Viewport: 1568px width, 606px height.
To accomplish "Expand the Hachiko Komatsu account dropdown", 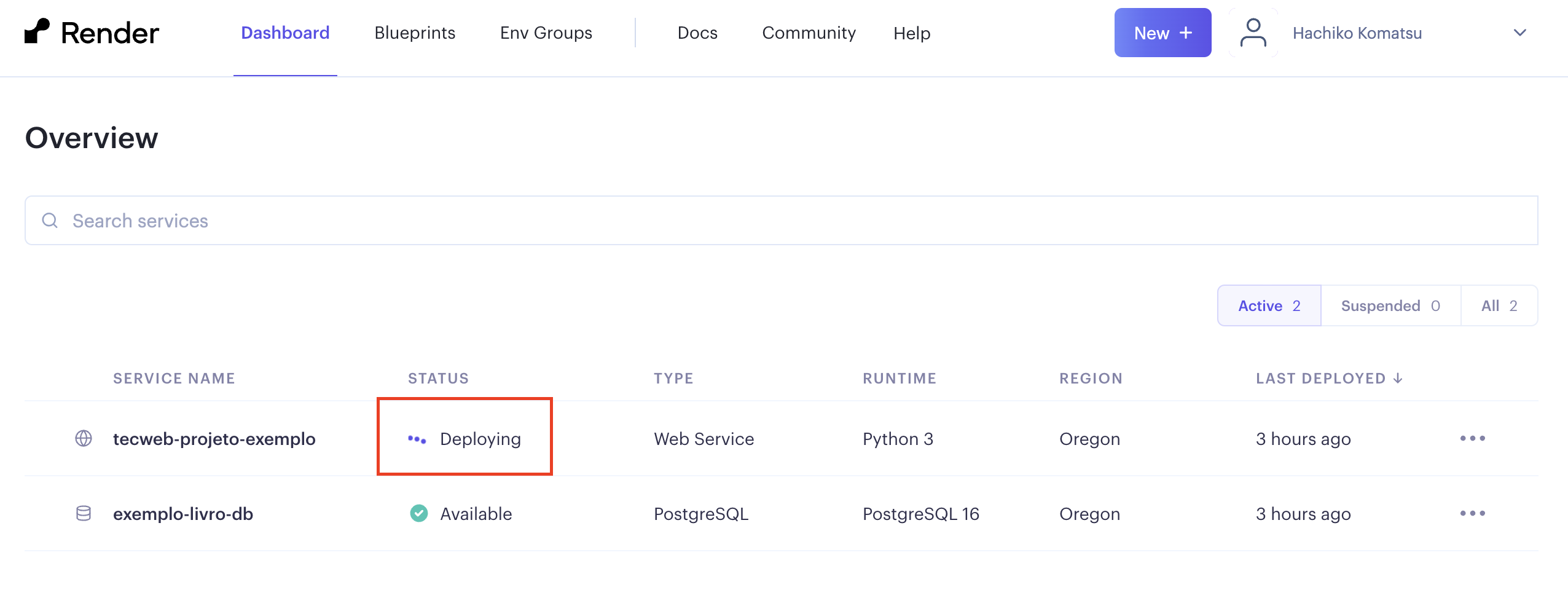I will (x=1519, y=33).
